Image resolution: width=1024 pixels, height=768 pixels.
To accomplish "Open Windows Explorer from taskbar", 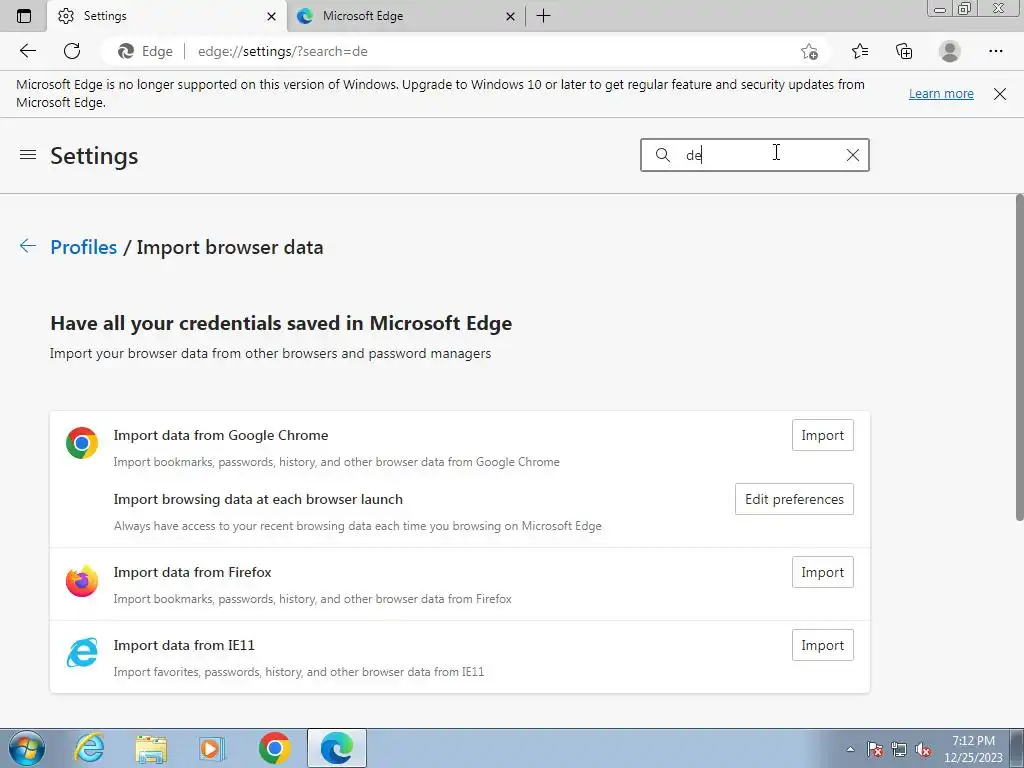I will point(151,748).
